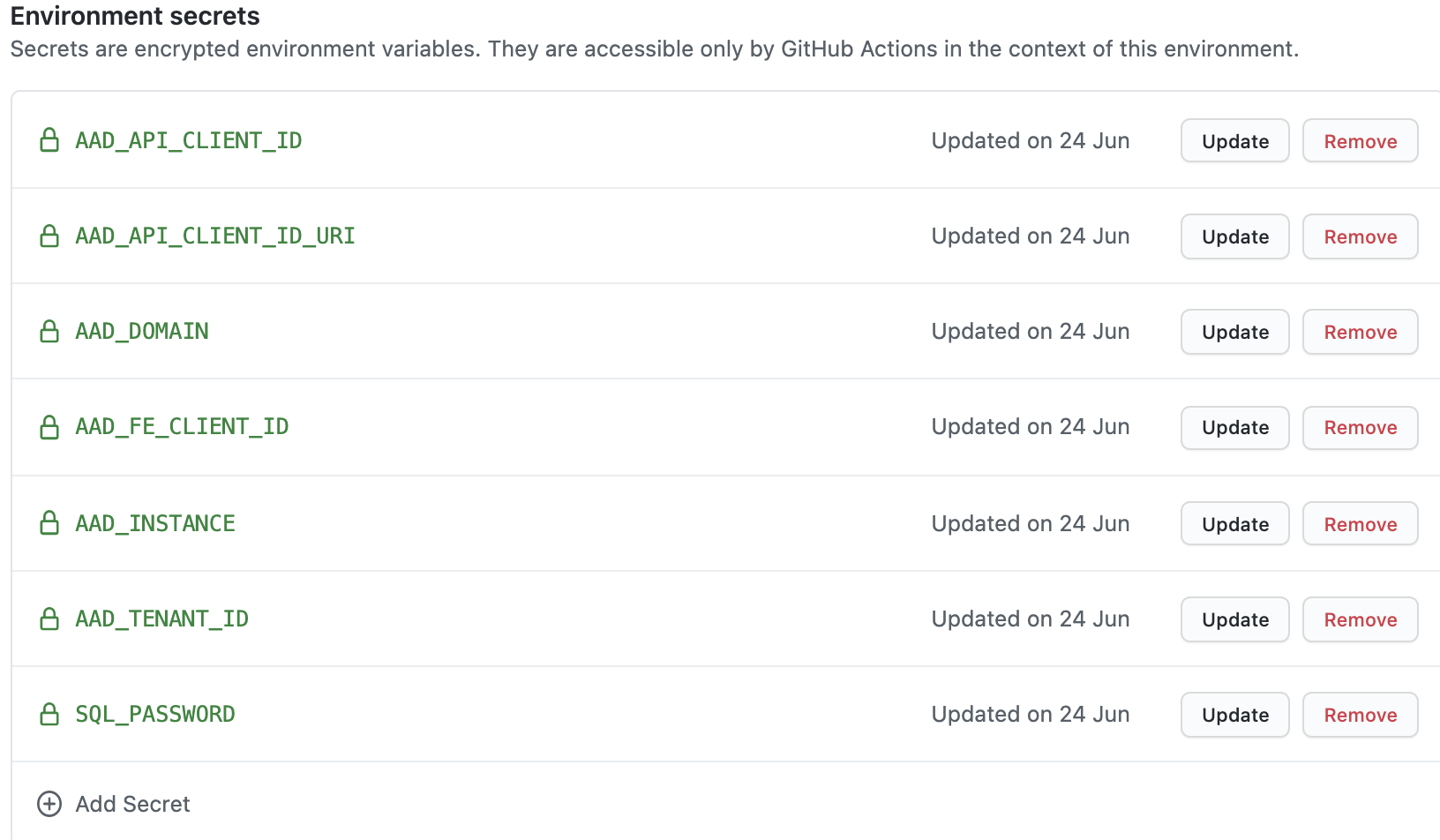This screenshot has height=840, width=1440.
Task: Click the lock icon beside AAD_DOMAIN
Action: pos(49,331)
